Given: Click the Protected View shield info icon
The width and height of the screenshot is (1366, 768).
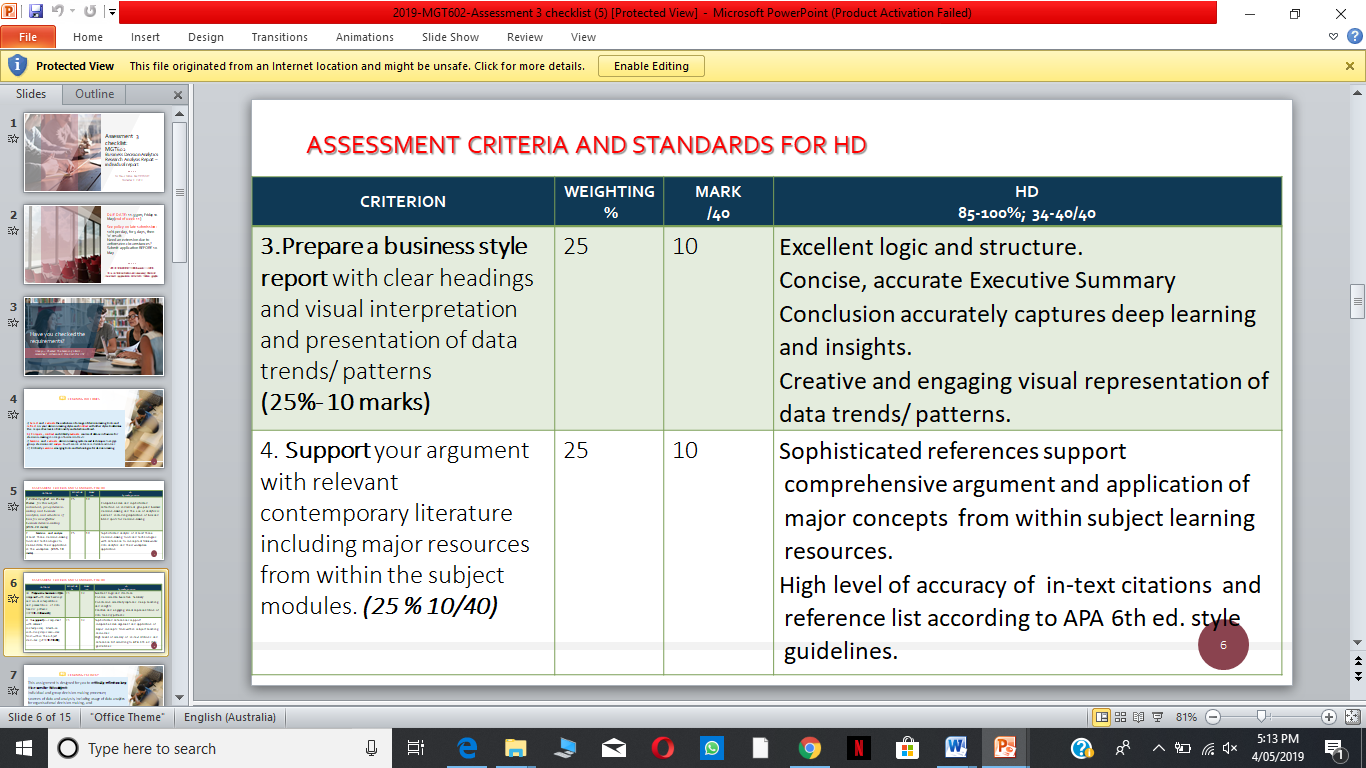Looking at the screenshot, I should pos(17,66).
